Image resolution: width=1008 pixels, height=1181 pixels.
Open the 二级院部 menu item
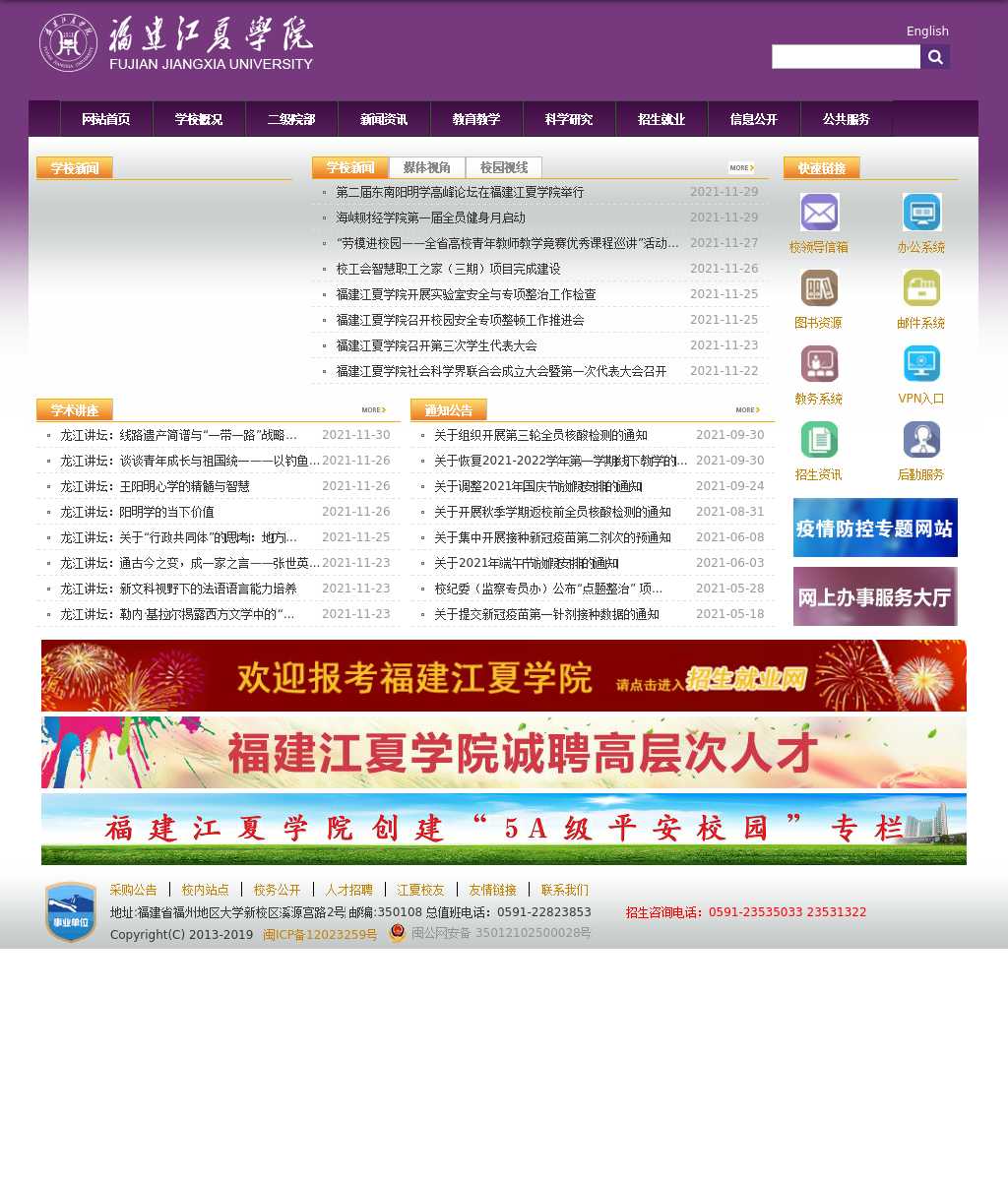tap(291, 119)
